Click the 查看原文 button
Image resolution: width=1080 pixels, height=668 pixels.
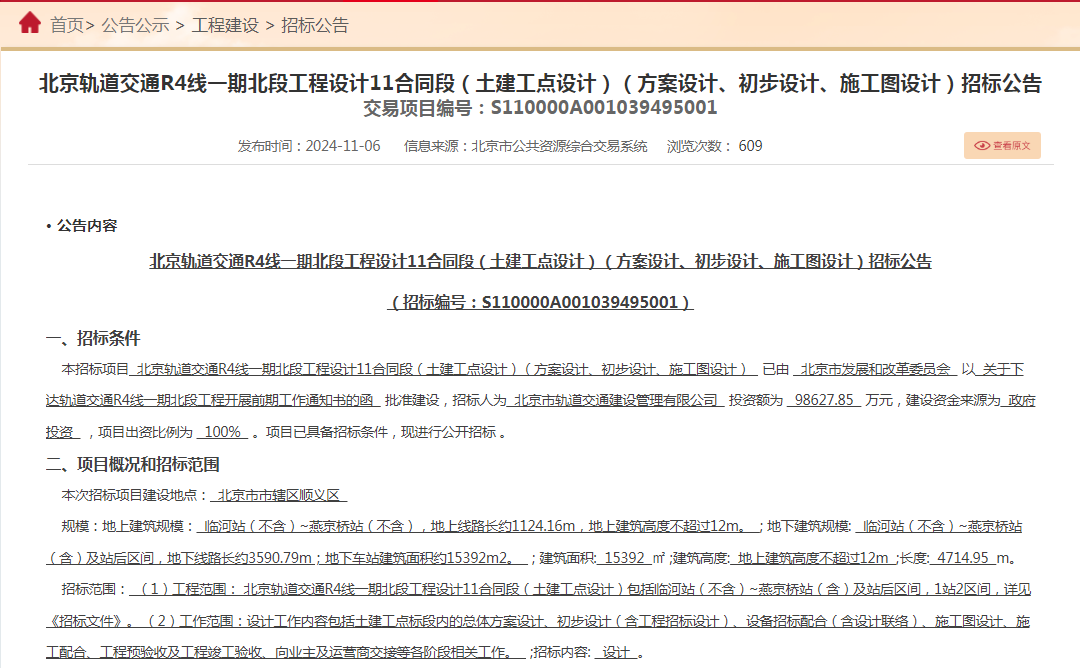[x=1002, y=146]
